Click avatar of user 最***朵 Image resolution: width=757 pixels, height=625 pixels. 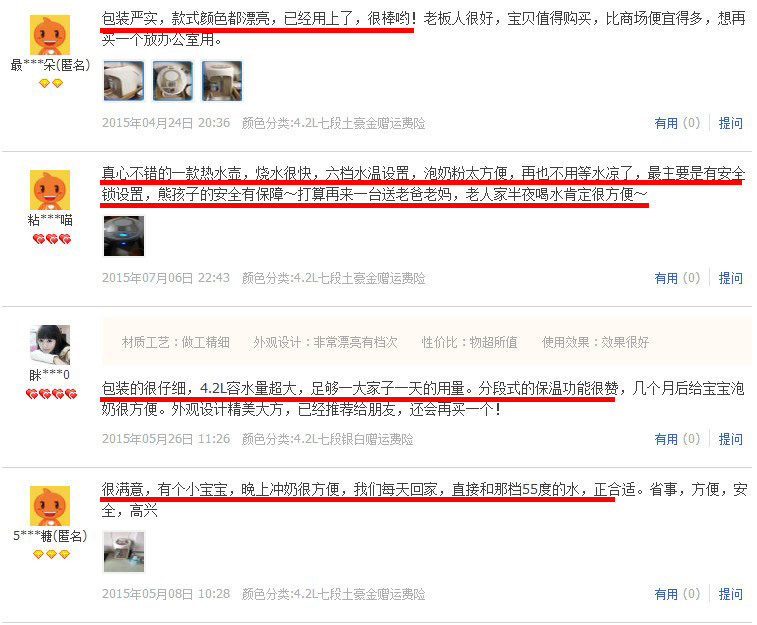click(x=50, y=35)
